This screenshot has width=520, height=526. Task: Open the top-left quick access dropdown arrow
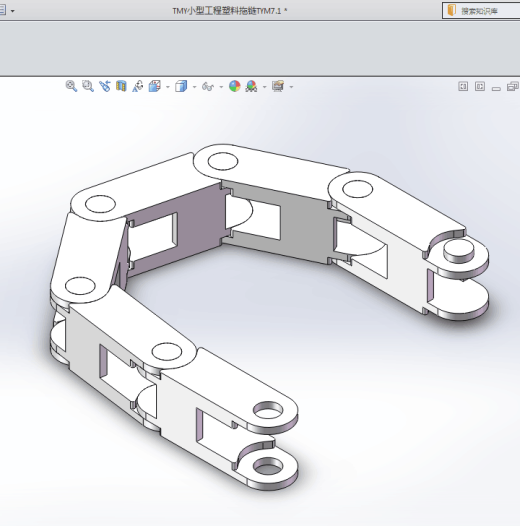12,11
